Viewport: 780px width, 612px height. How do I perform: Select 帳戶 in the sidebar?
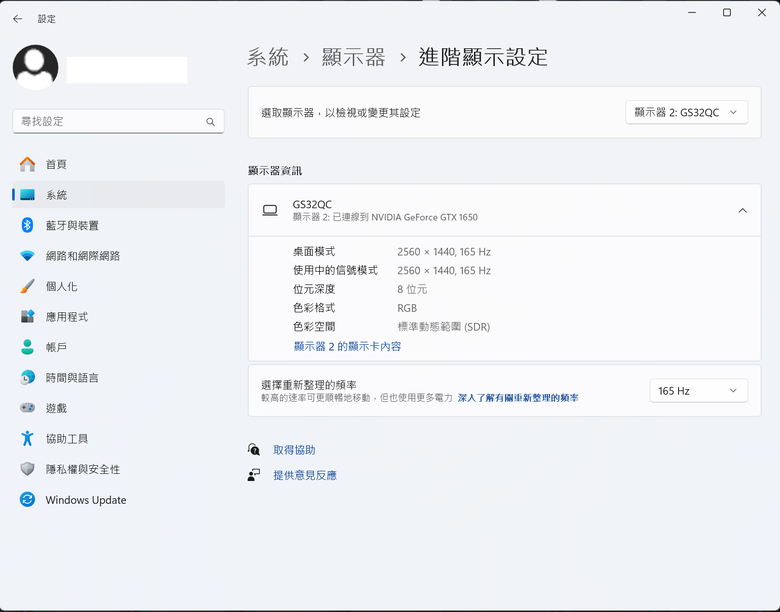[x=118, y=347]
